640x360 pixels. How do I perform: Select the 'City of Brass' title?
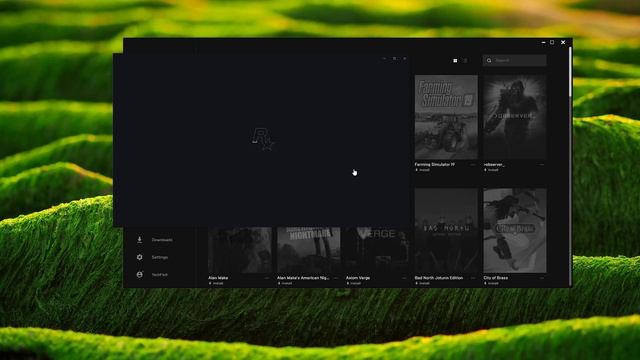(496, 278)
